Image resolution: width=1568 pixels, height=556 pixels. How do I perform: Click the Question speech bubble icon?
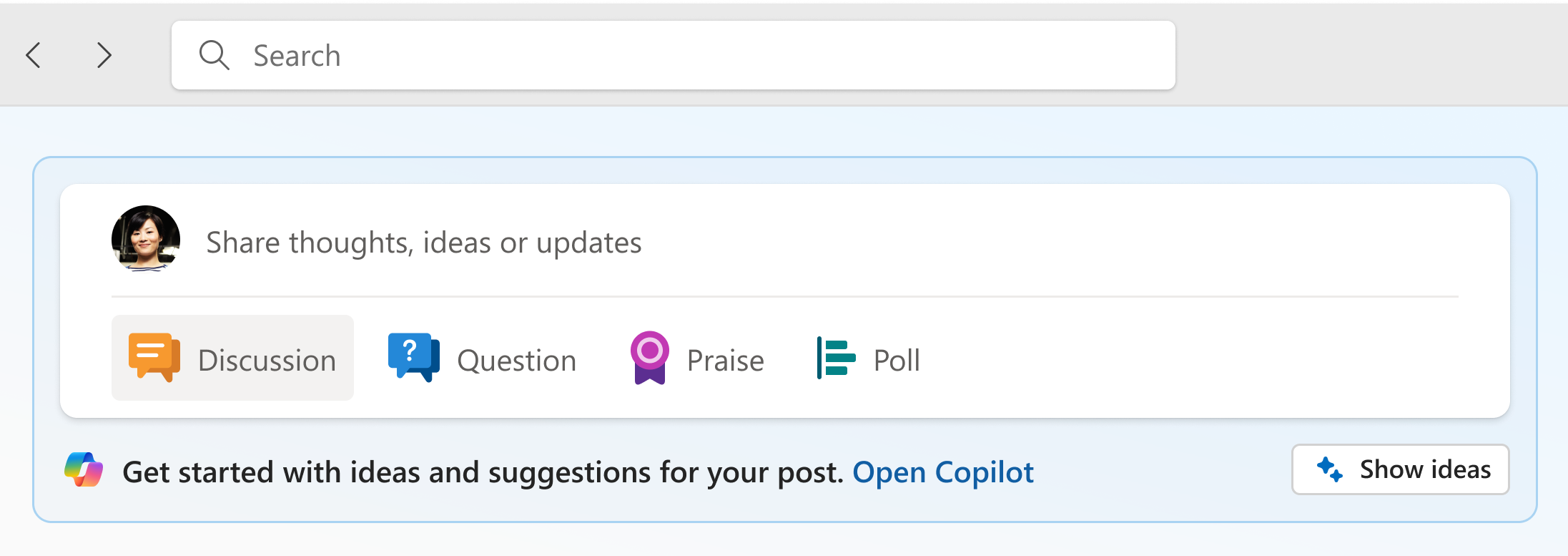pyautogui.click(x=412, y=358)
